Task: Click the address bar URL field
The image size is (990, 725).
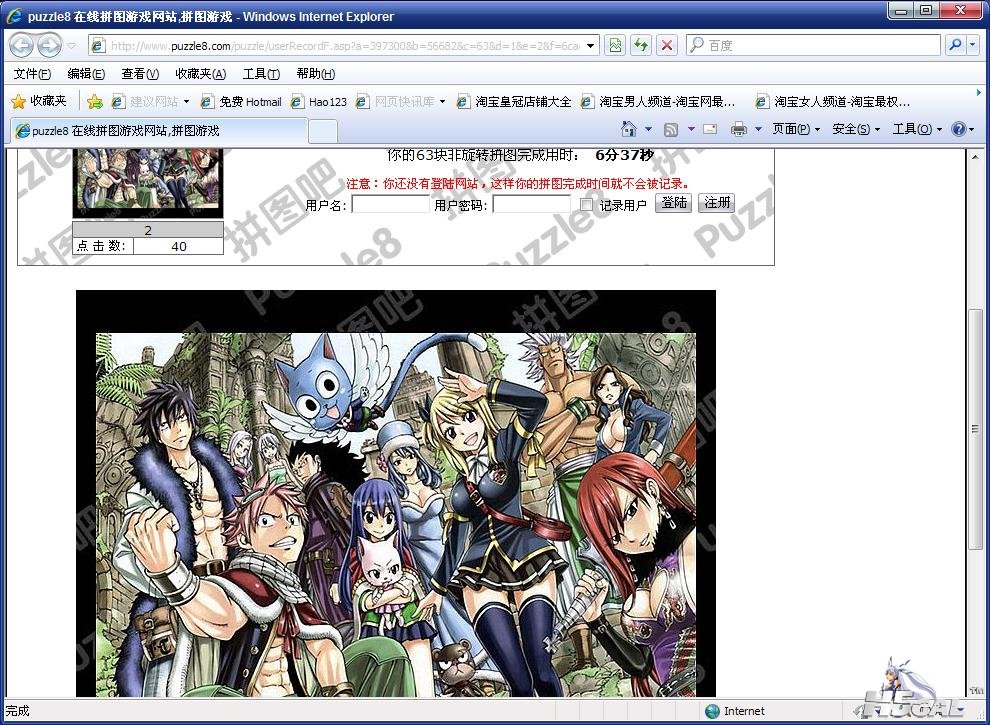Action: pyautogui.click(x=344, y=45)
